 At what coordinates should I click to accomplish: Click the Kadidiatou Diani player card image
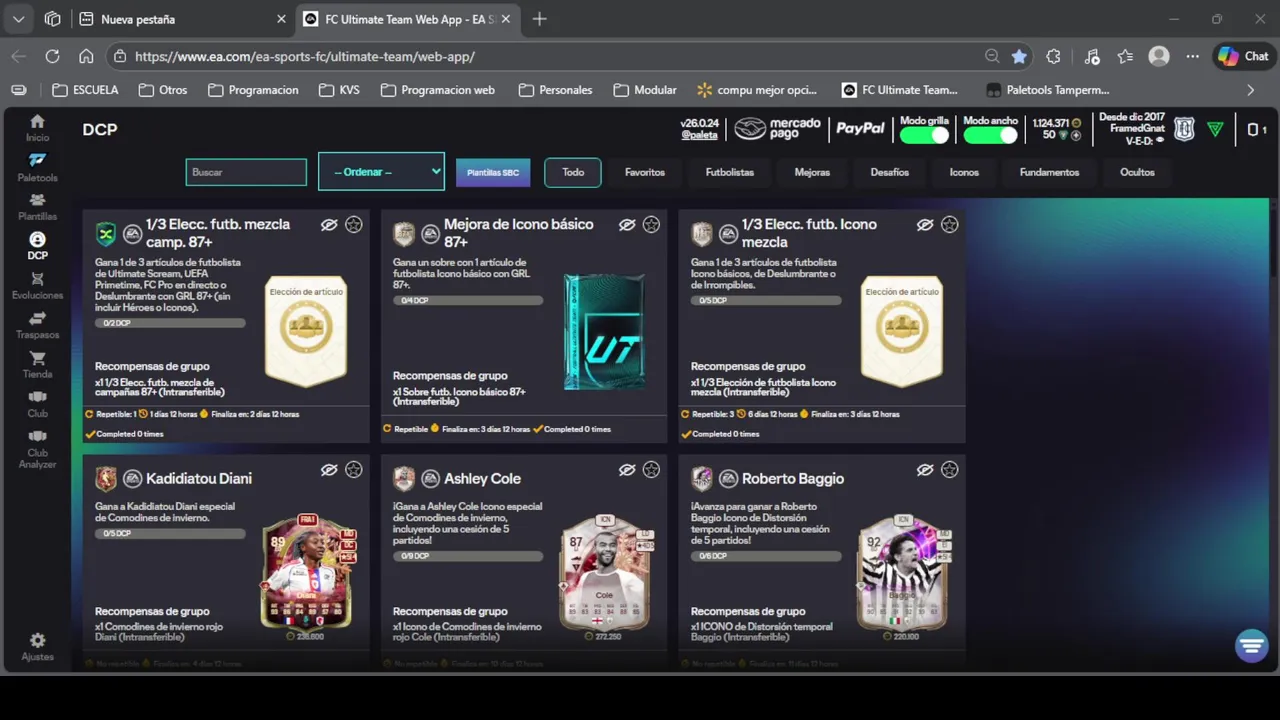coord(308,572)
